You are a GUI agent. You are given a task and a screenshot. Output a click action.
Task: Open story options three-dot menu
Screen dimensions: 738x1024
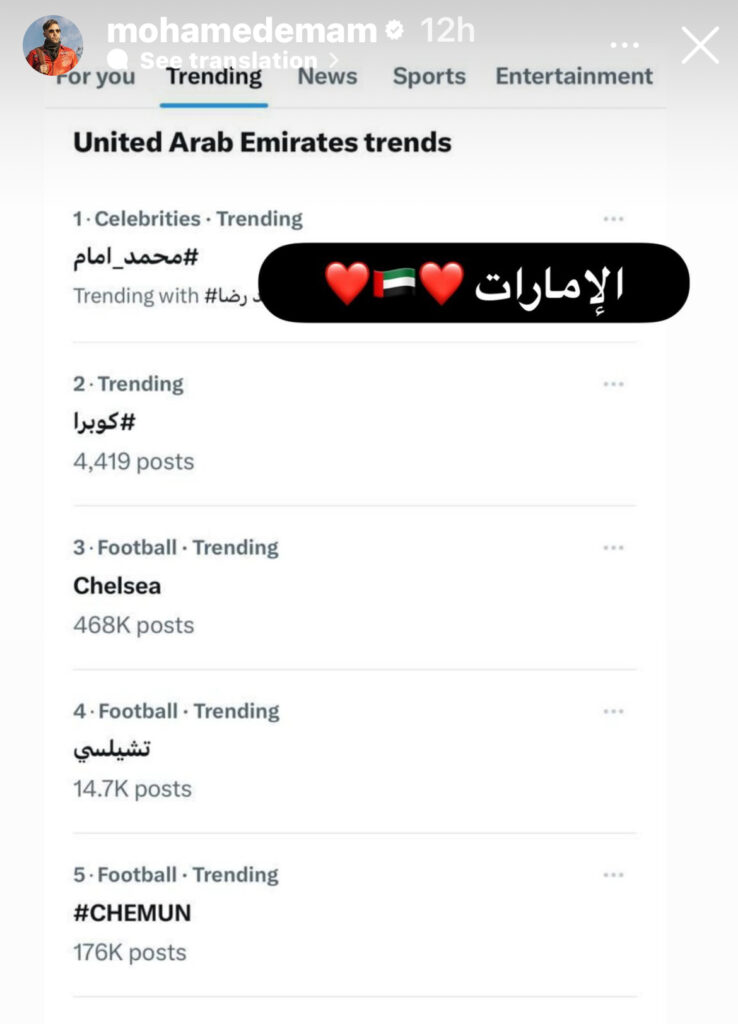point(624,45)
